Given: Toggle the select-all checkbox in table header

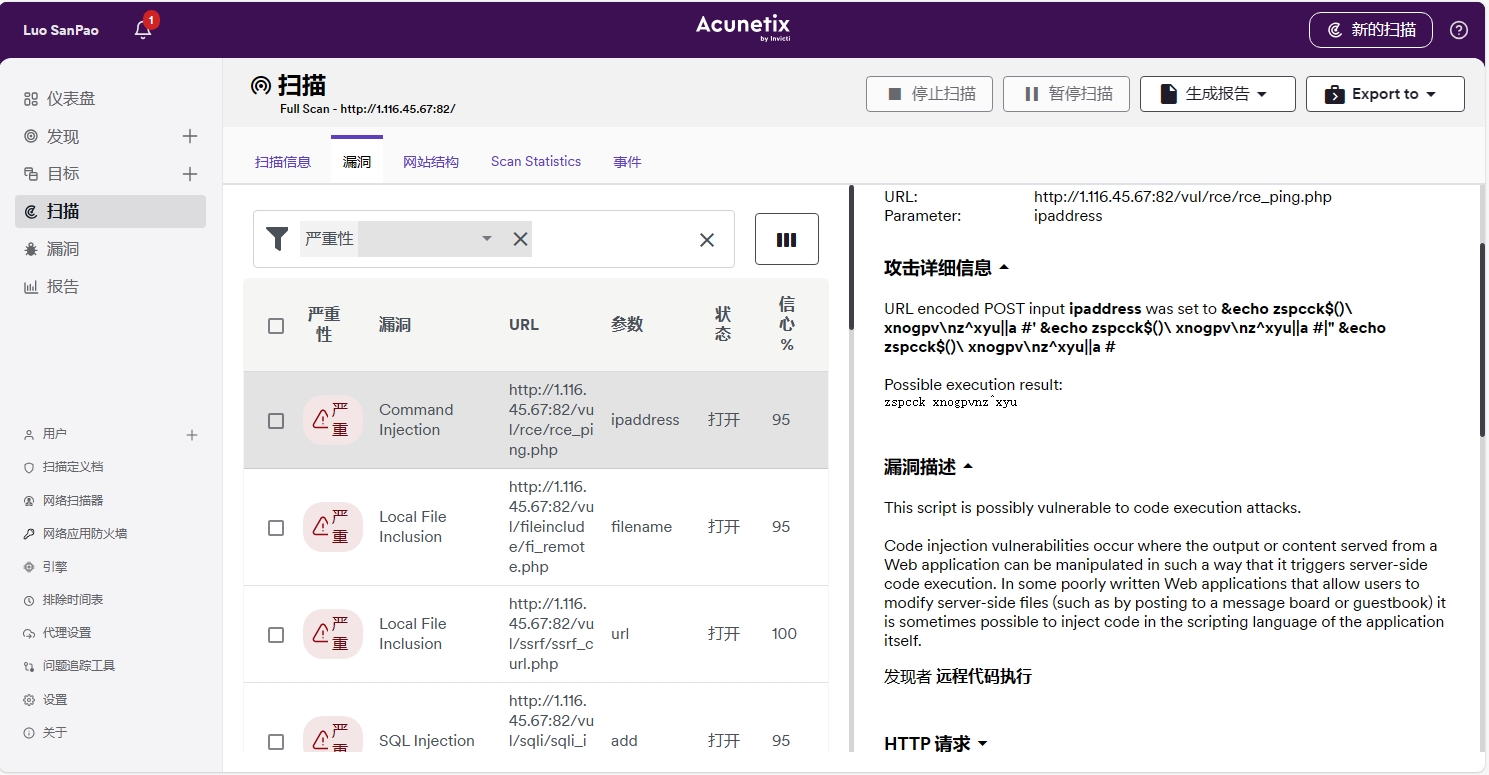Looking at the screenshot, I should (x=276, y=325).
